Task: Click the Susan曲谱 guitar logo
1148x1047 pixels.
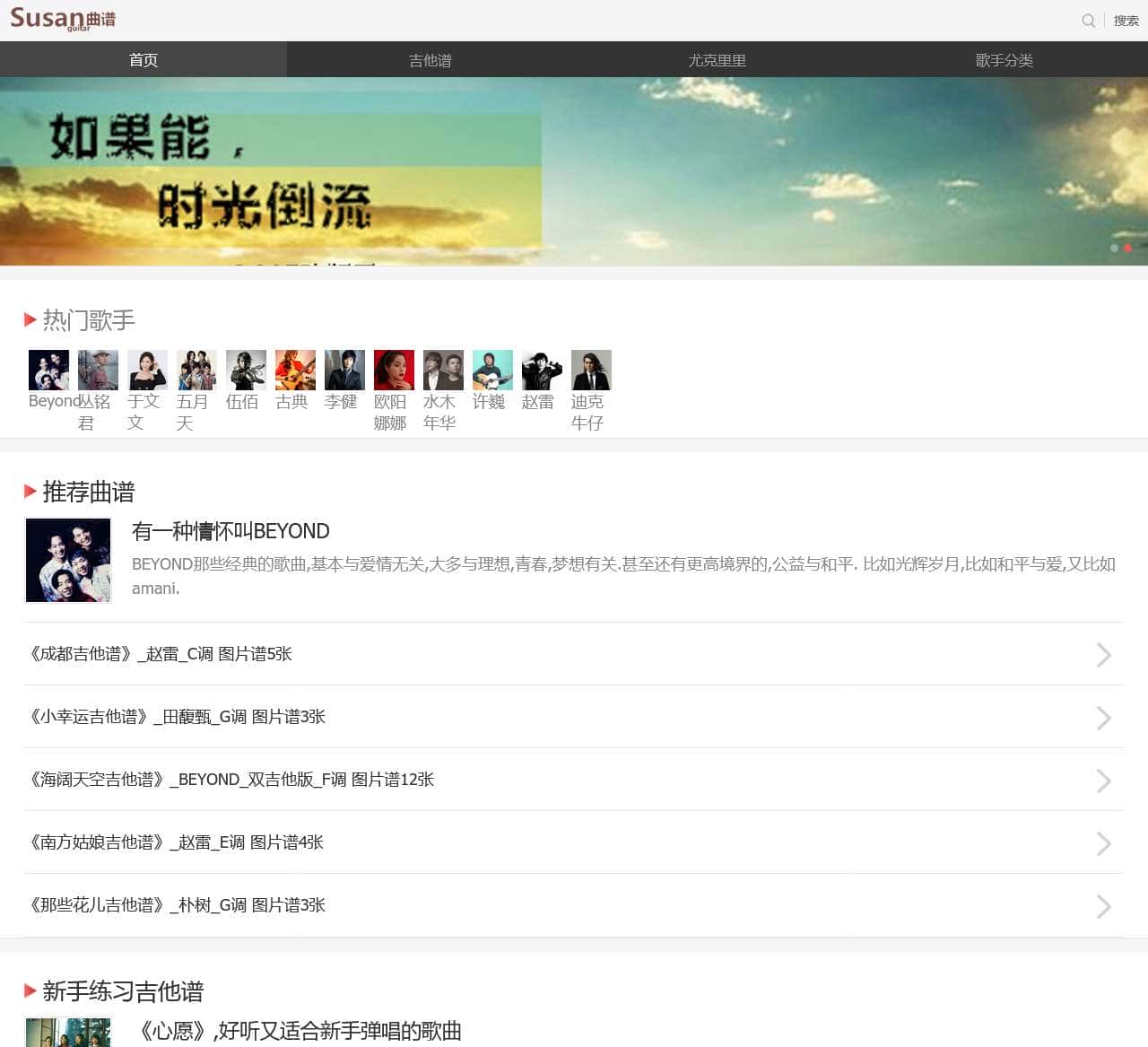Action: [x=62, y=18]
